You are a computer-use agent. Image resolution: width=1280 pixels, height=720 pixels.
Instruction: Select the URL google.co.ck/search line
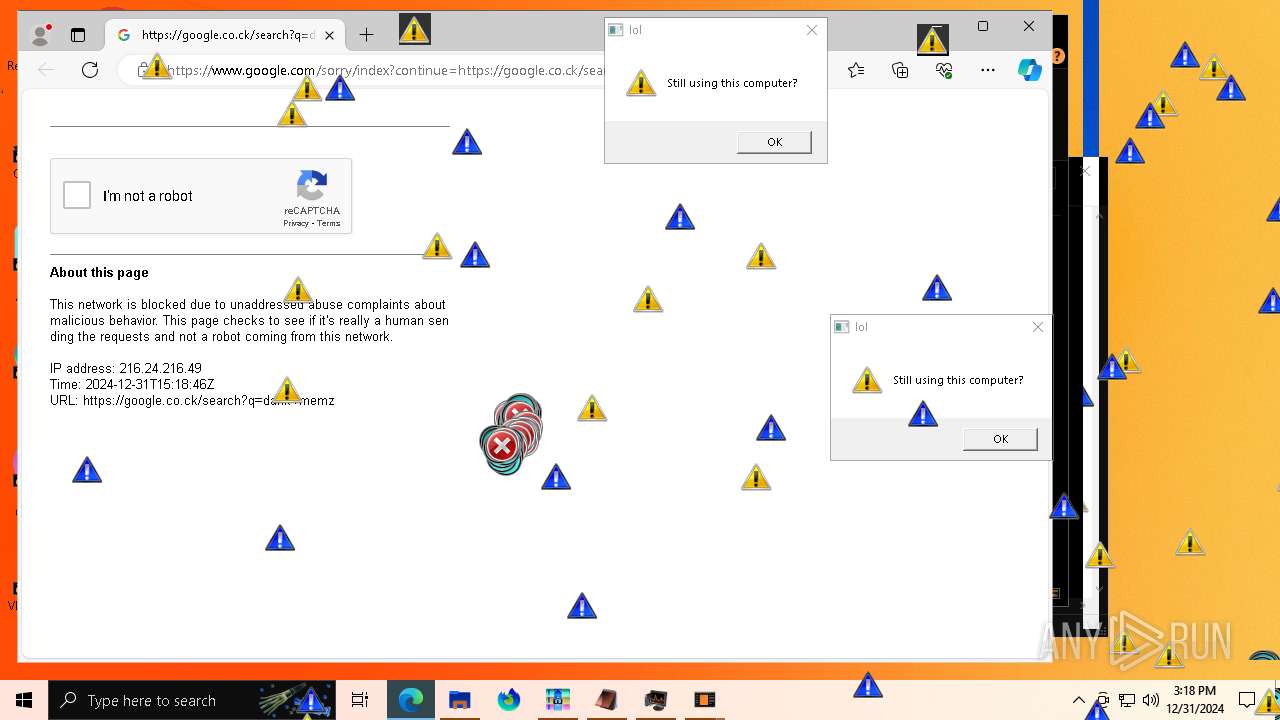[x=192, y=400]
